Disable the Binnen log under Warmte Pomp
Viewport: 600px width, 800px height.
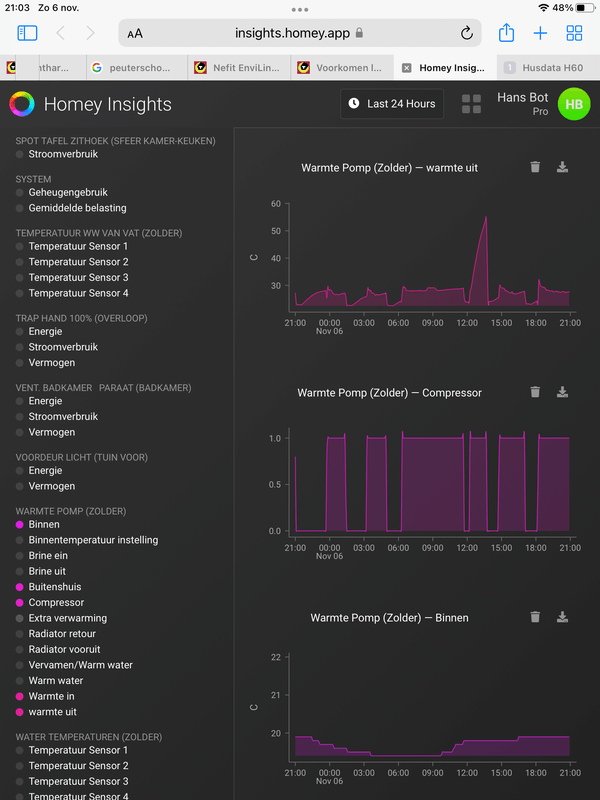point(44,524)
